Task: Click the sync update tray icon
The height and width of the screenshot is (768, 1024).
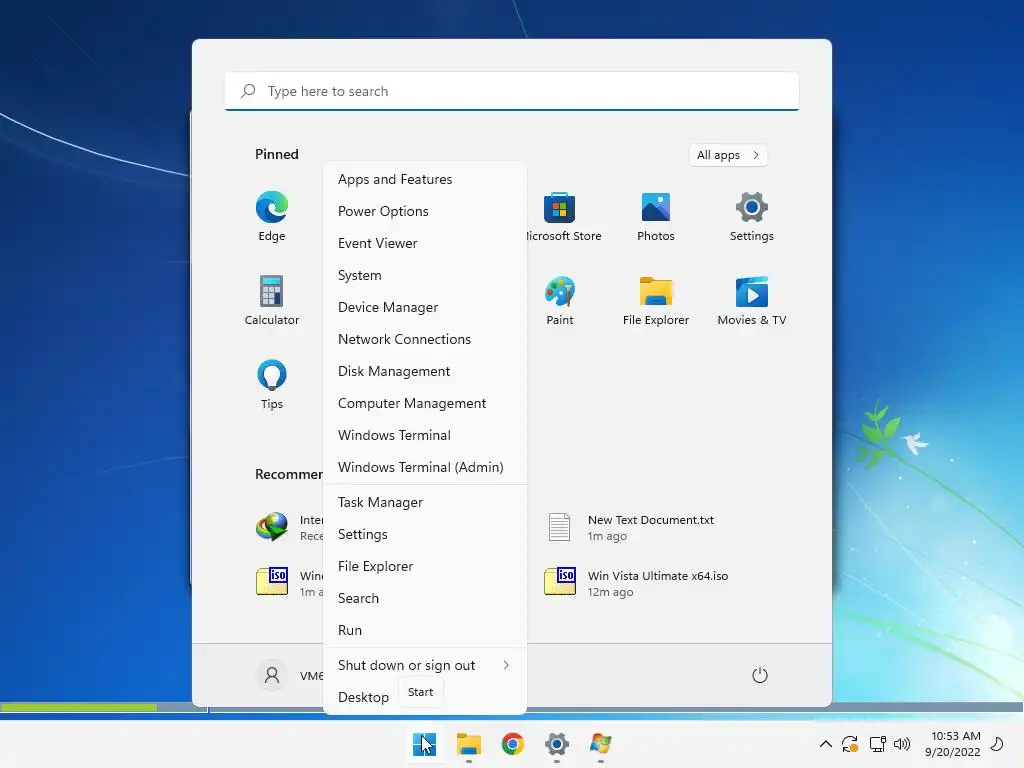Action: [x=850, y=744]
